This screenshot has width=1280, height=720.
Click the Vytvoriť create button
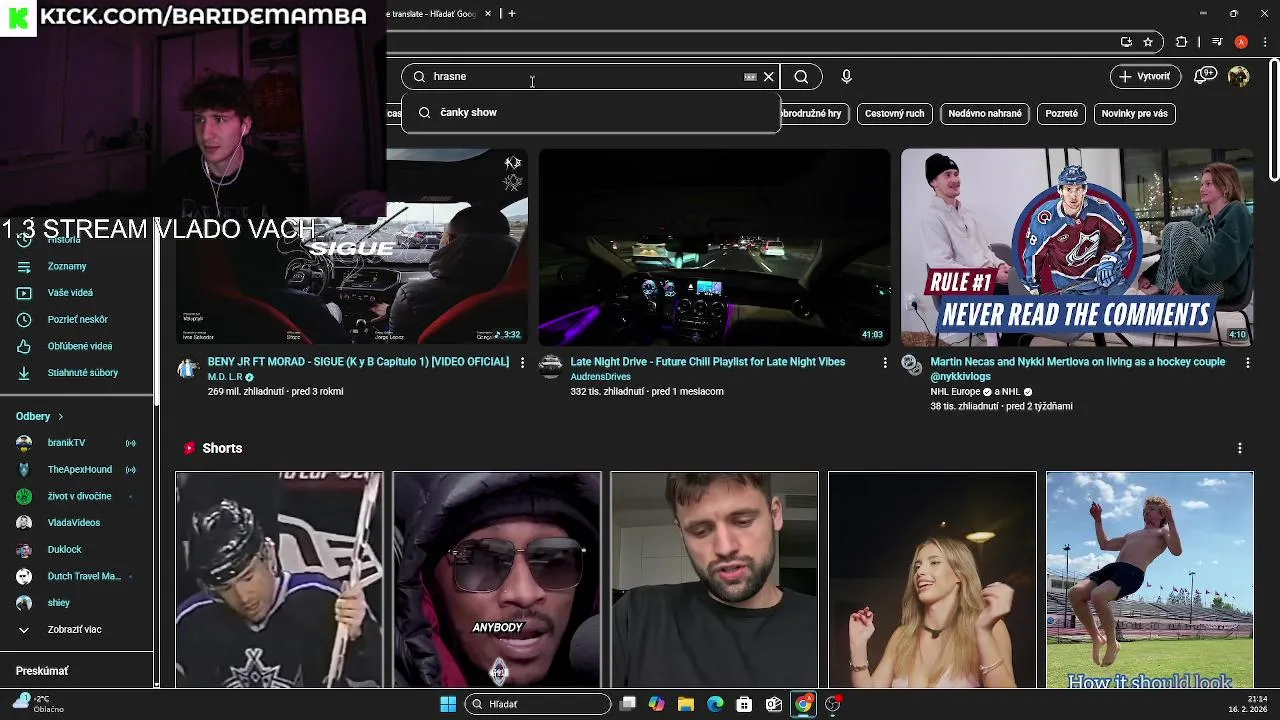pos(1146,76)
